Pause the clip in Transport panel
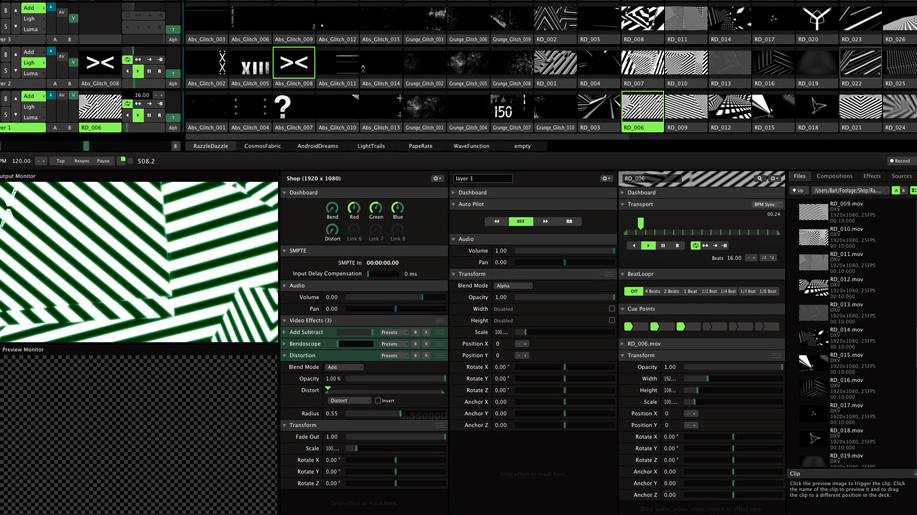 click(663, 246)
